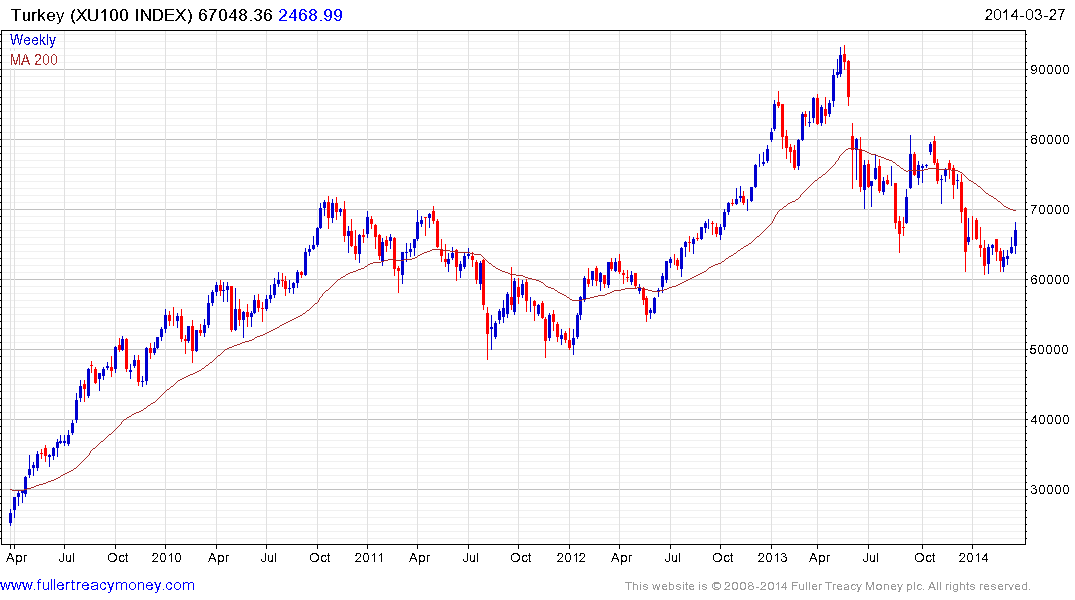Click the 2011 year label on time axis

click(x=369, y=557)
